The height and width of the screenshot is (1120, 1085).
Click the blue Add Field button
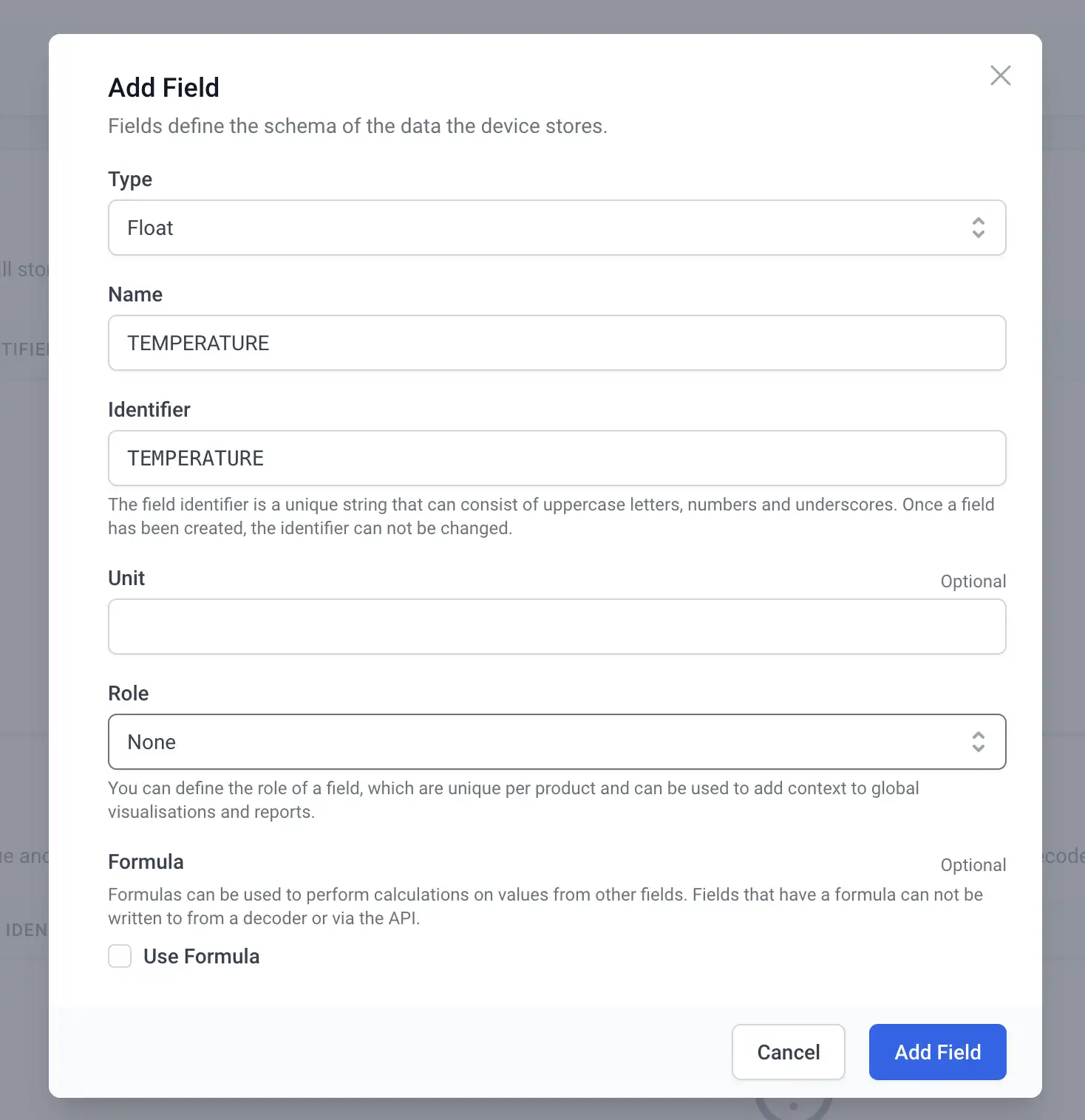click(937, 1052)
